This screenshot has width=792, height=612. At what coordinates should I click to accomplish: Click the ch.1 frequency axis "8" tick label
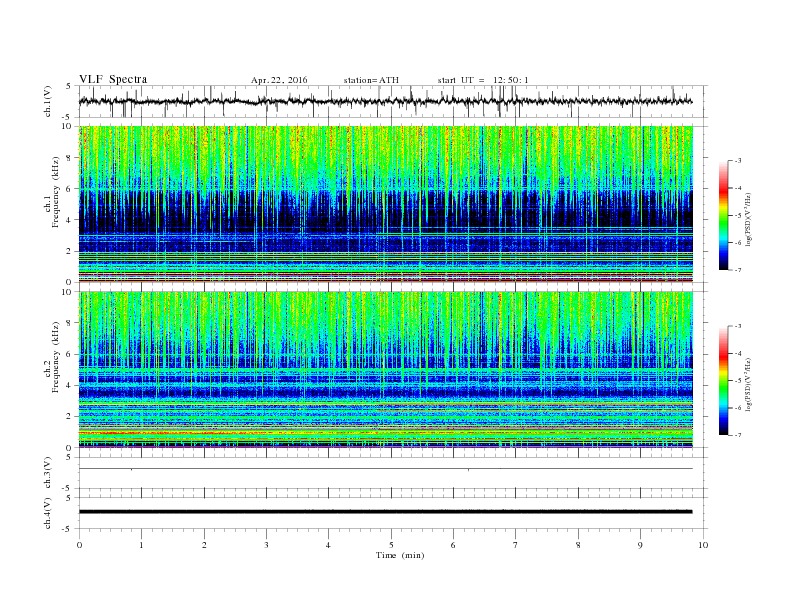[x=70, y=158]
